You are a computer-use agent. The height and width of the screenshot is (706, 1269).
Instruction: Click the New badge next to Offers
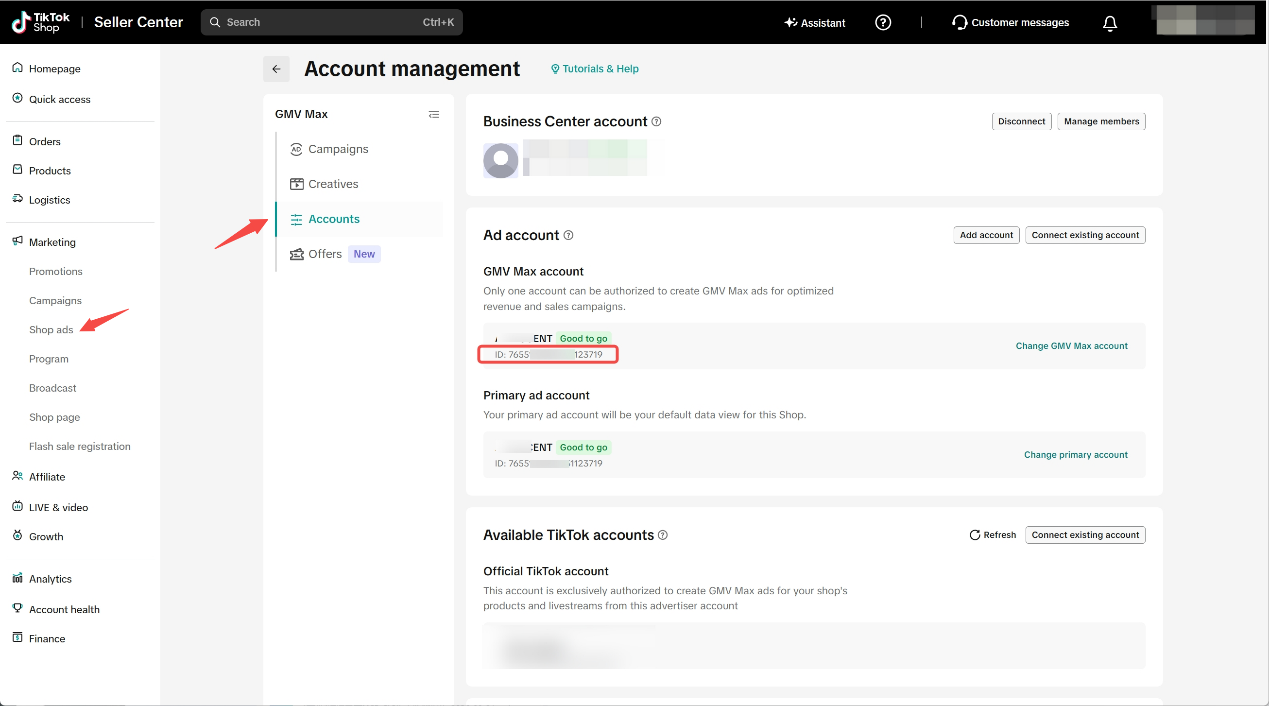(364, 254)
